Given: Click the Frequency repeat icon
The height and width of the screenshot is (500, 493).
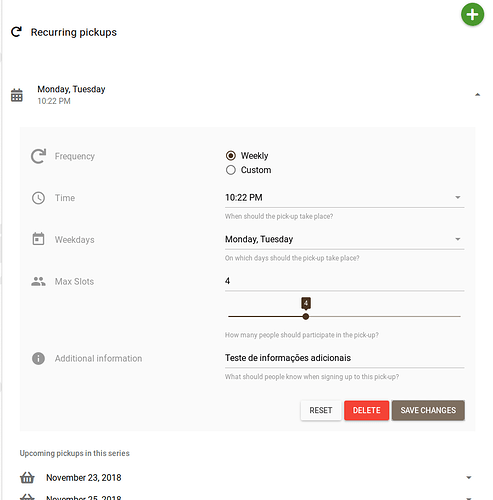Looking at the screenshot, I should (x=38, y=156).
